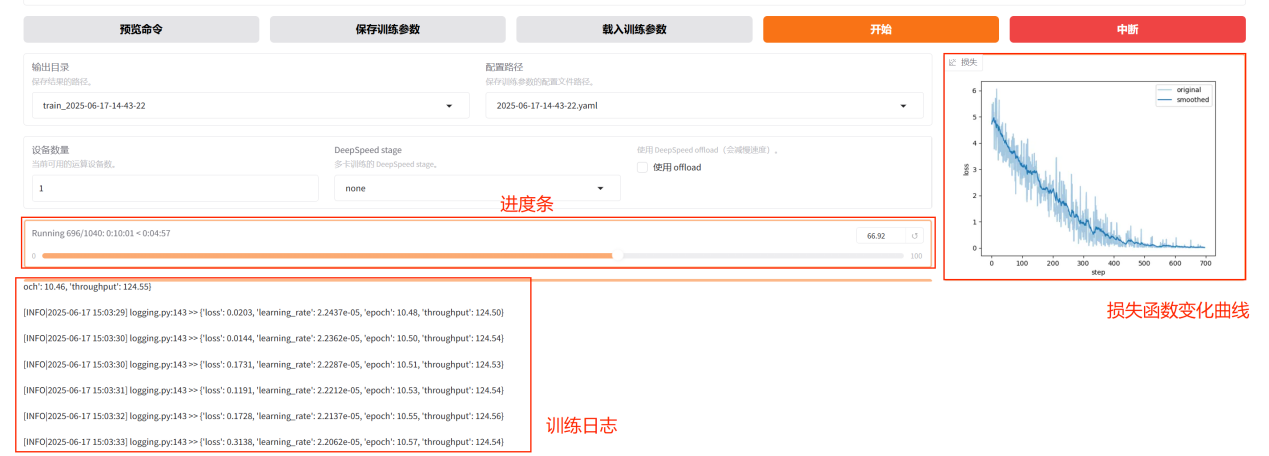This screenshot has height=456, width=1269.
Task: Click the smoothed legend entry in the loss plot
Action: [x=1192, y=100]
